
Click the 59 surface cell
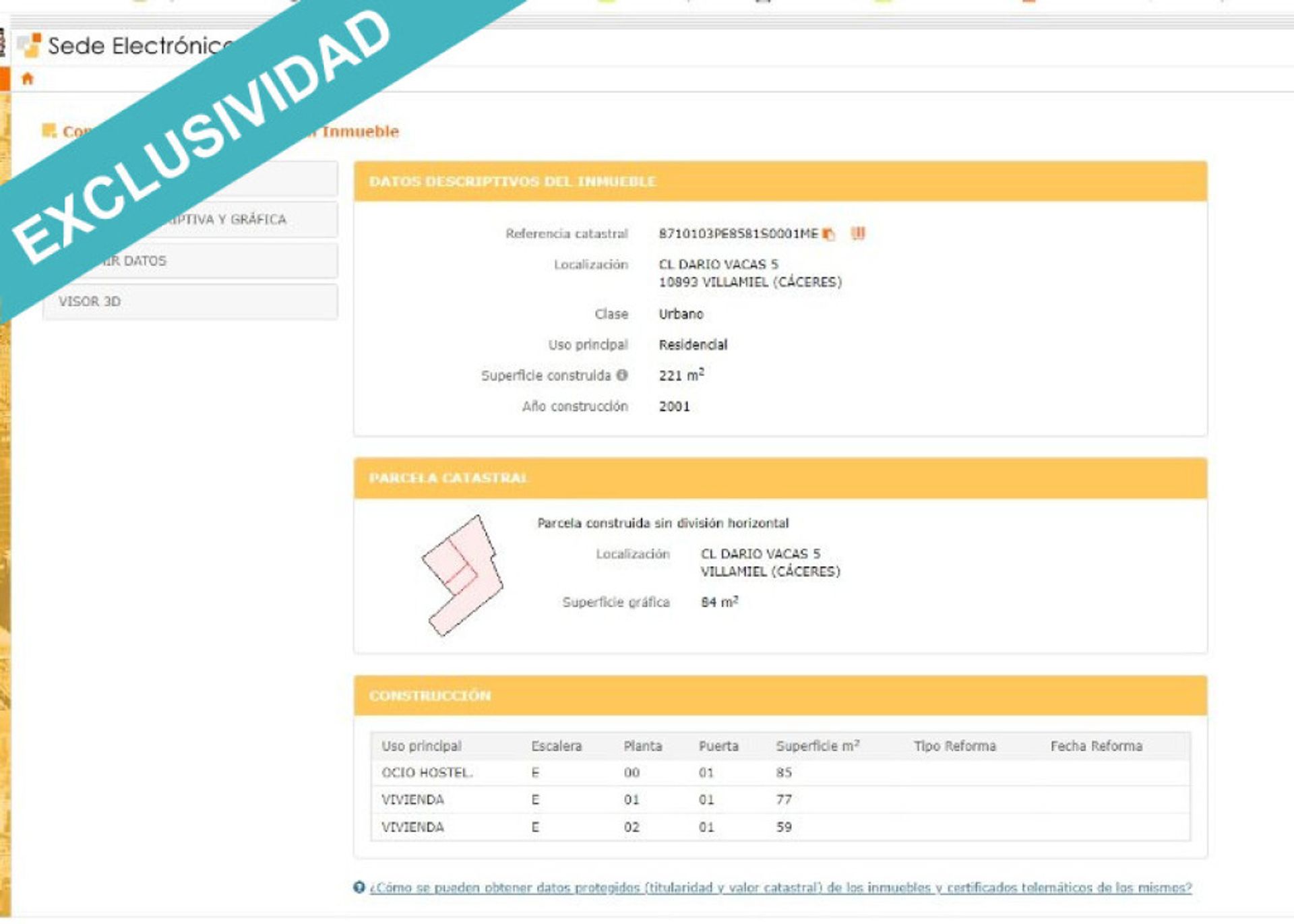tap(783, 827)
